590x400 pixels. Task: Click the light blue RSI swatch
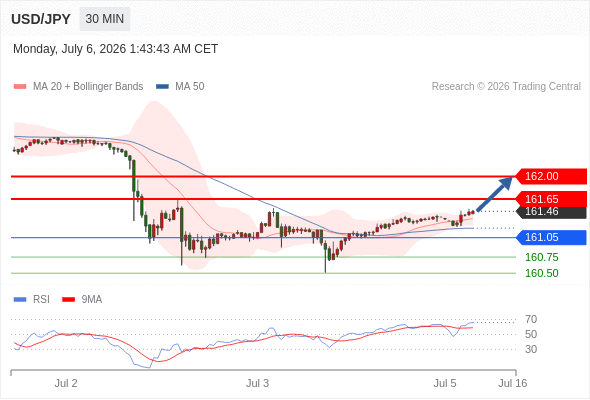[x=20, y=300]
